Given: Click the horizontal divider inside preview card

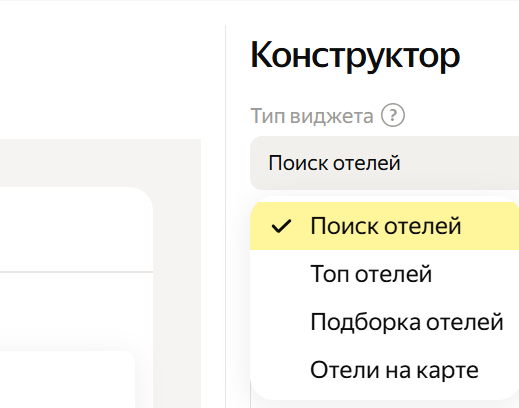Looking at the screenshot, I should pos(76,272).
